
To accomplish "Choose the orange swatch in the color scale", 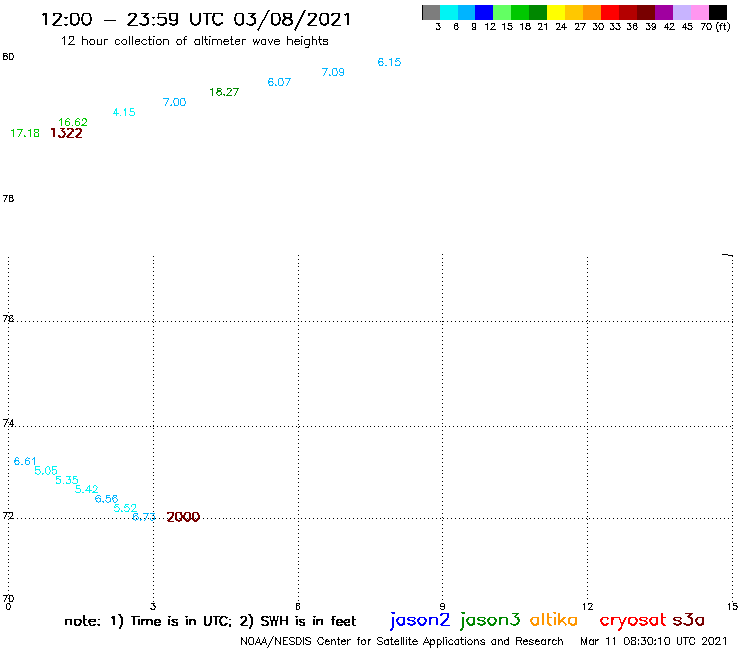I will pyautogui.click(x=592, y=12).
